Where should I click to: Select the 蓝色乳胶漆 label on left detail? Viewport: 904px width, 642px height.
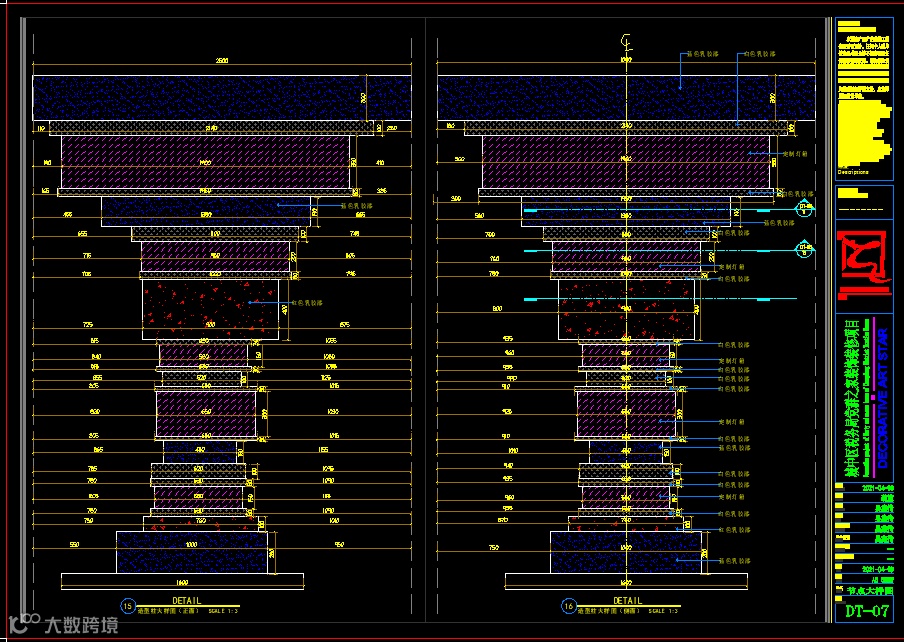click(357, 205)
